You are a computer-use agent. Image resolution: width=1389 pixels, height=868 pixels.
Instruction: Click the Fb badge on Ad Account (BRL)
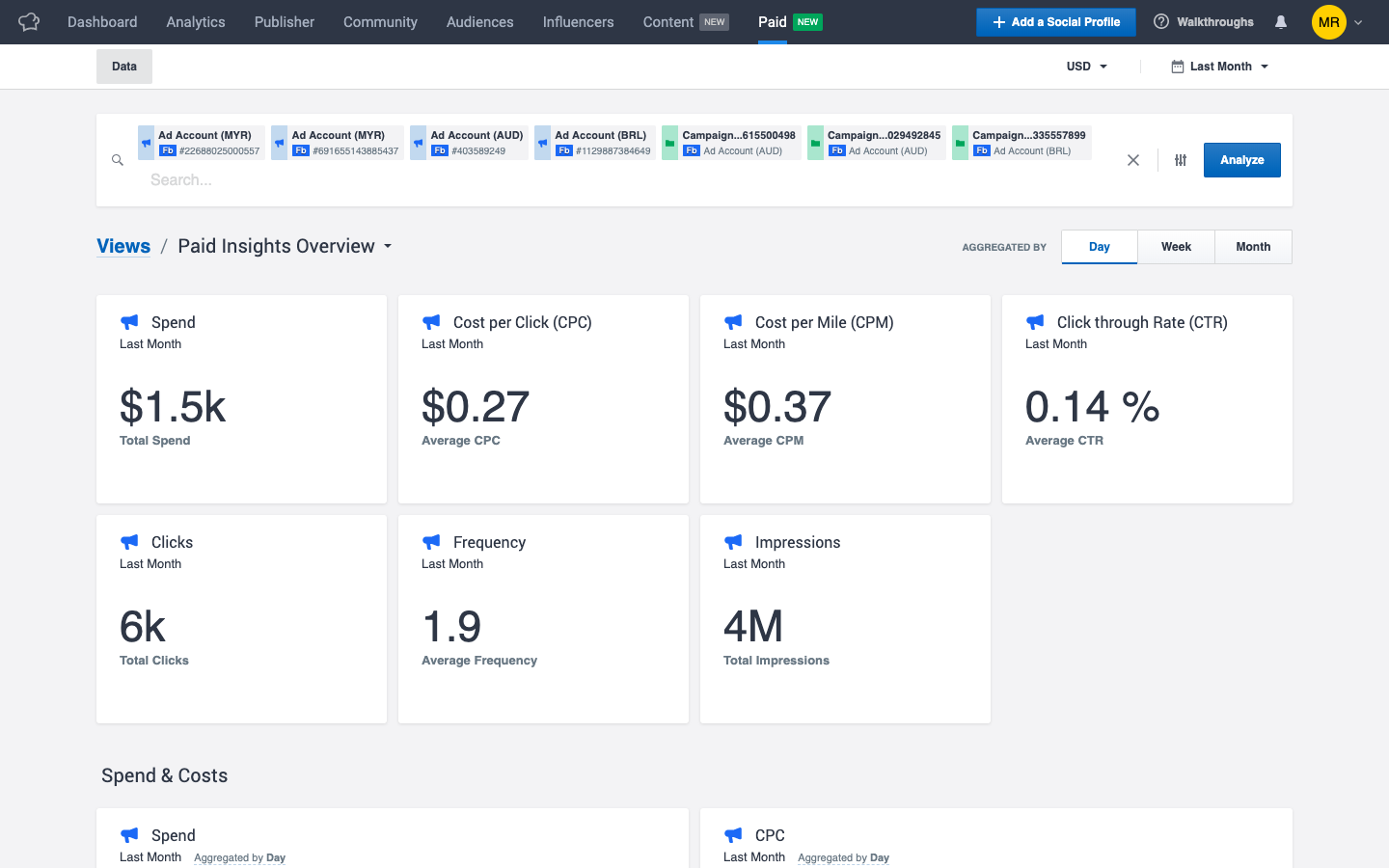pos(563,150)
